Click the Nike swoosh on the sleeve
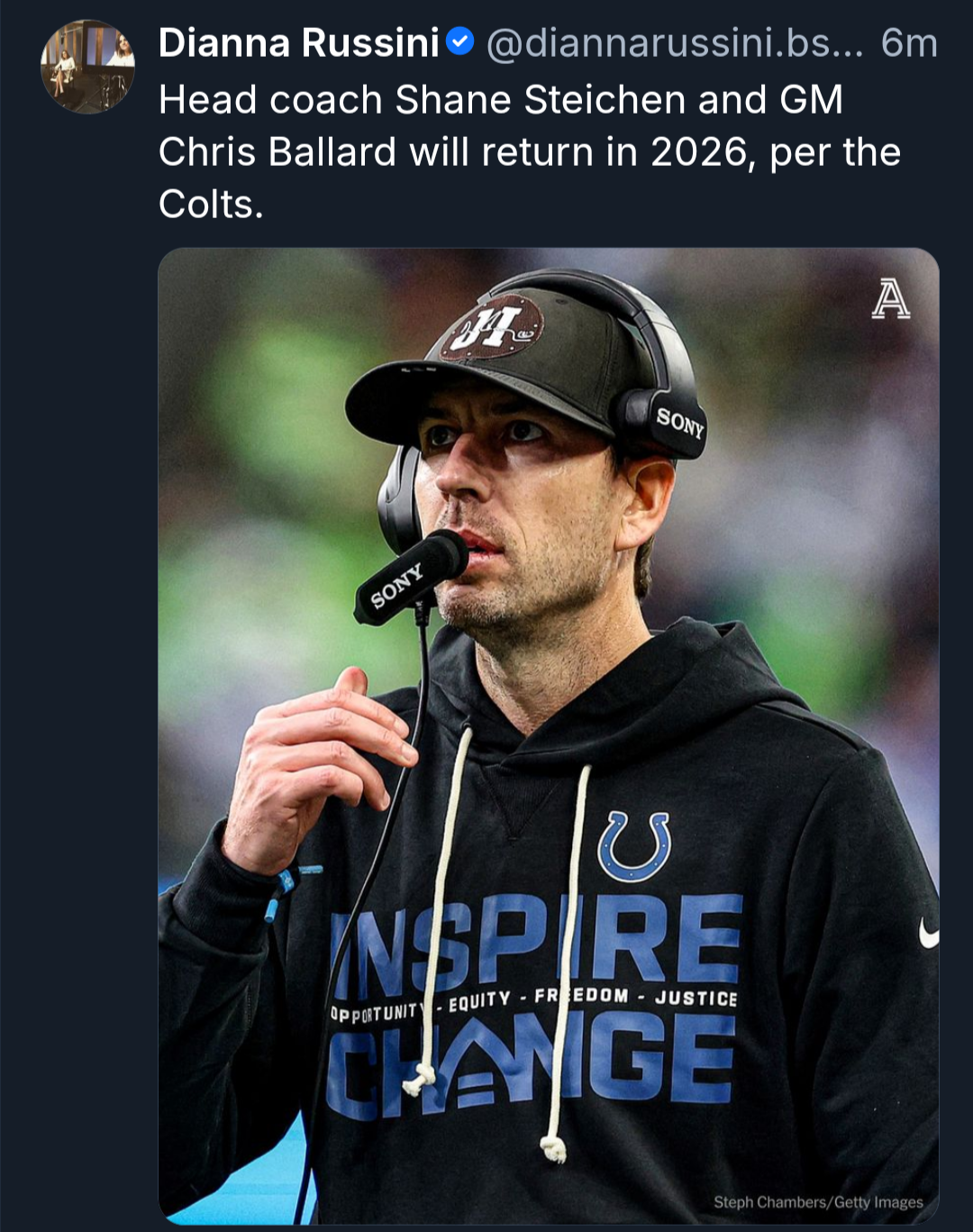973x1232 pixels. (x=928, y=935)
